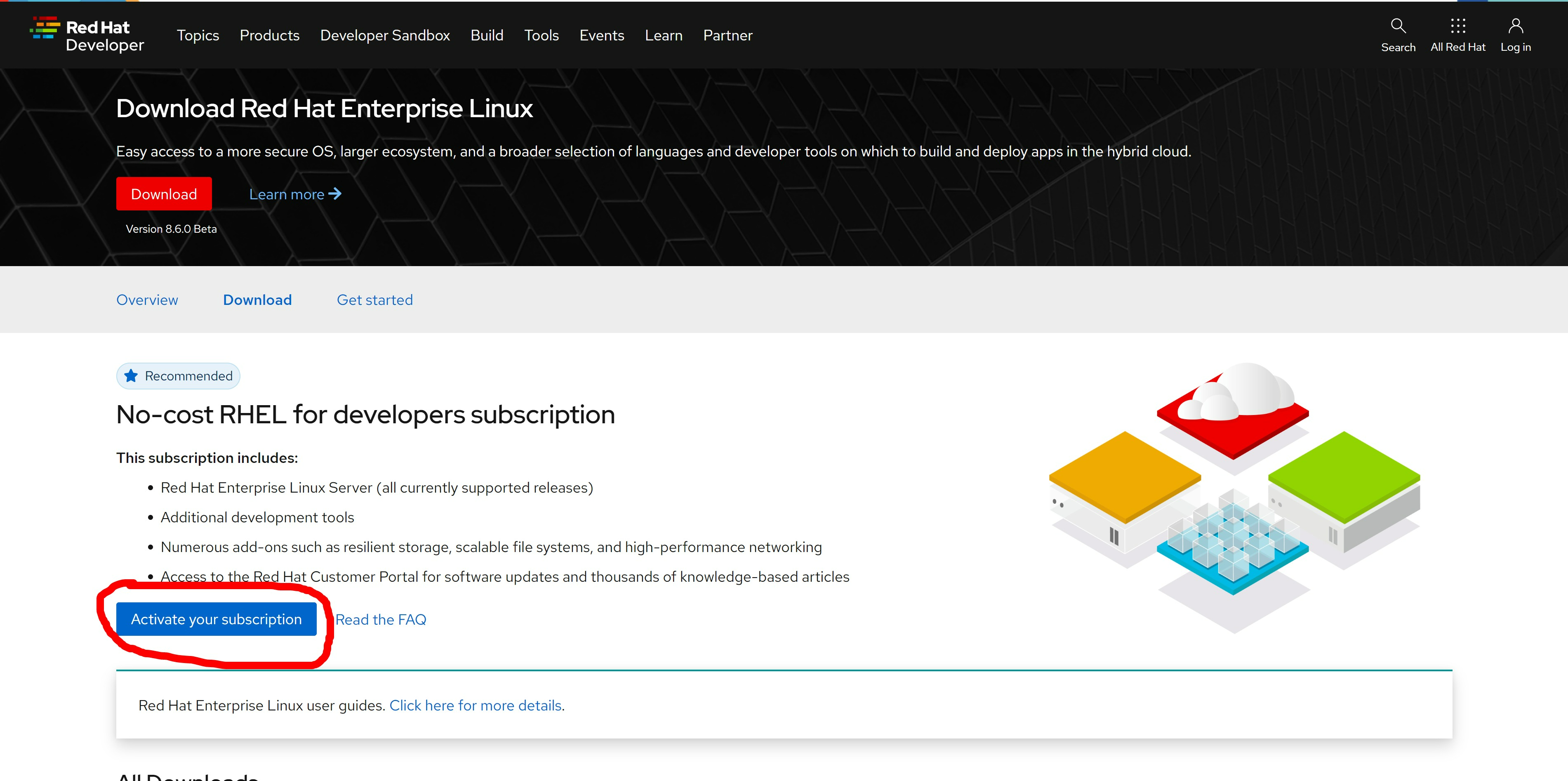Open the Read the FAQ link
The image size is (1568, 781).
[x=380, y=620]
